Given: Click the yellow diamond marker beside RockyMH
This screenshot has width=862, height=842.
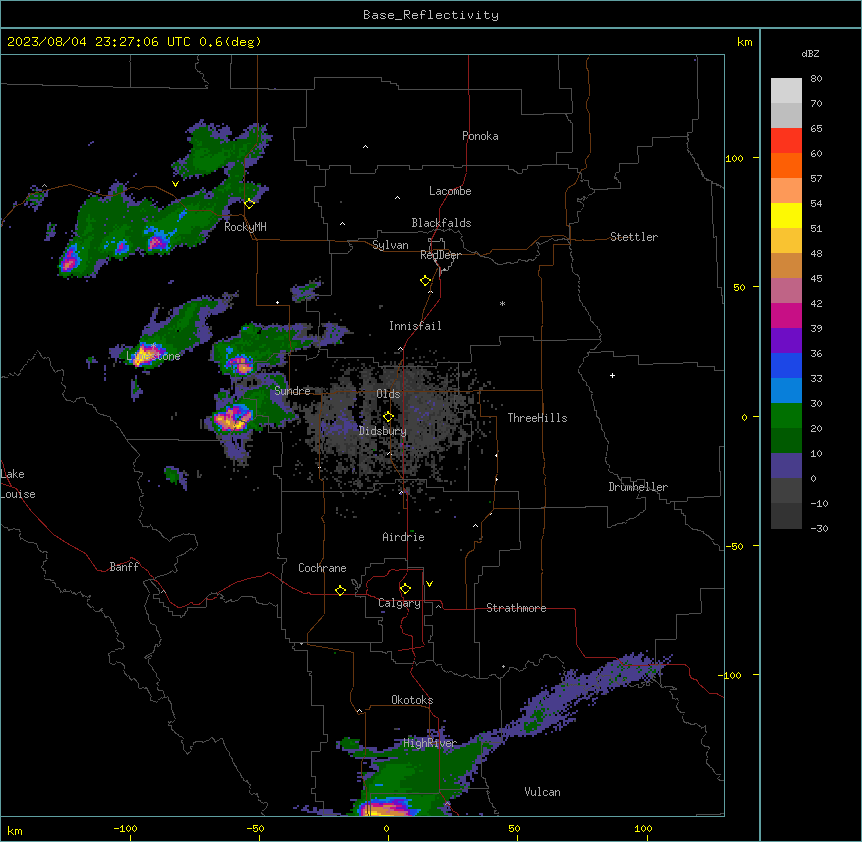Looking at the screenshot, I should click(x=249, y=204).
